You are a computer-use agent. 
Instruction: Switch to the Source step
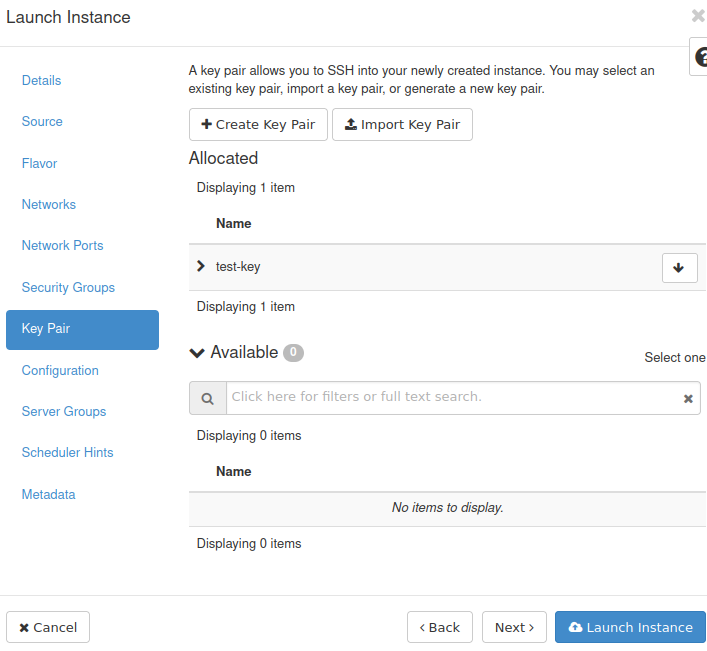pos(42,121)
